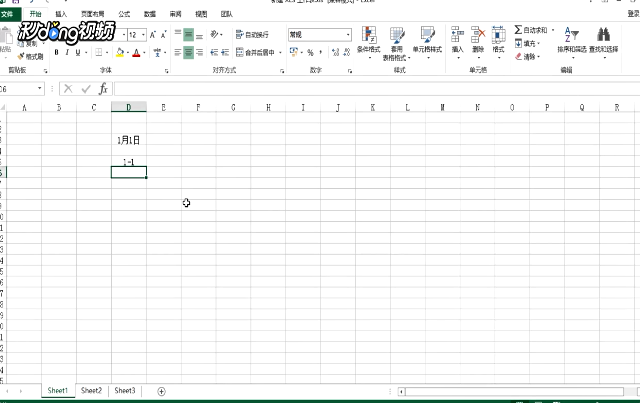640x403 pixels.
Task: Apply percent style to cell
Action: (310, 52)
